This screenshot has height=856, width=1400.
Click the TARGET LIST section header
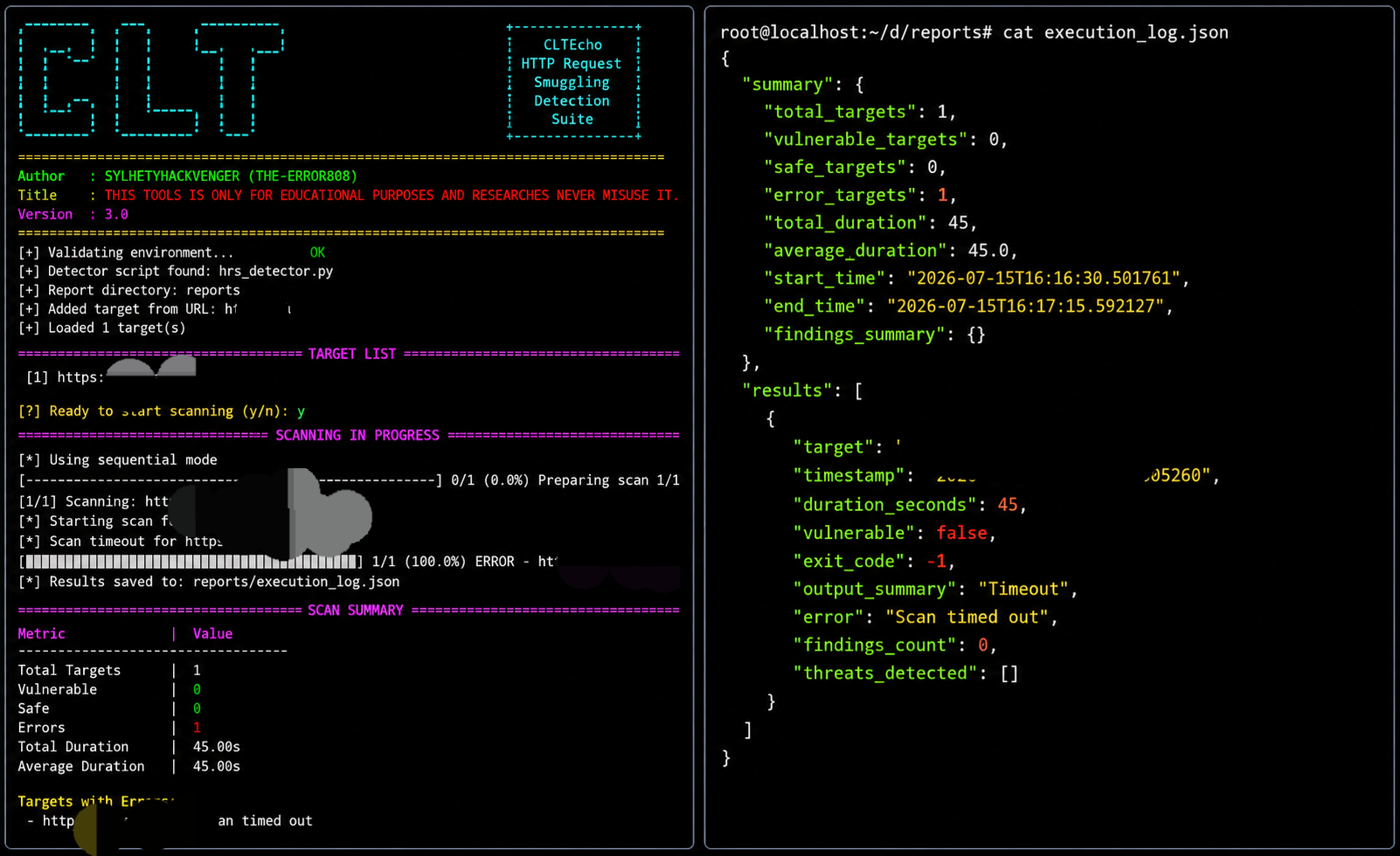352,354
